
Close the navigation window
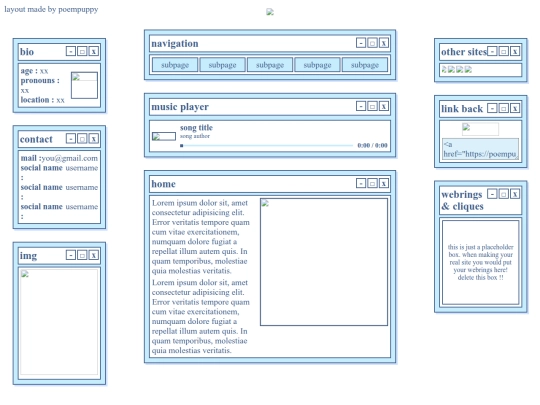(x=384, y=43)
